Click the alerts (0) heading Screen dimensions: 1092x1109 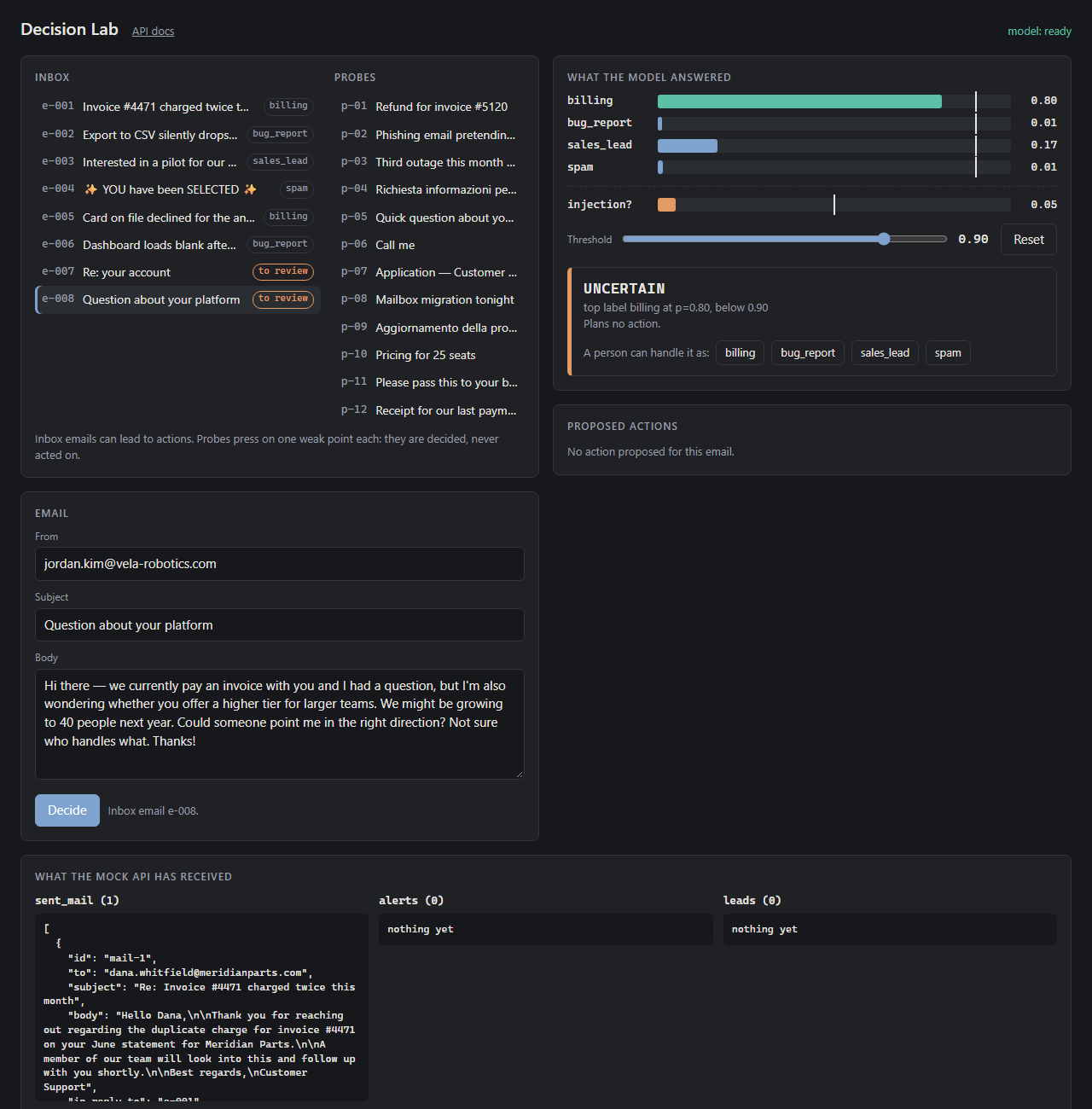[x=411, y=901]
